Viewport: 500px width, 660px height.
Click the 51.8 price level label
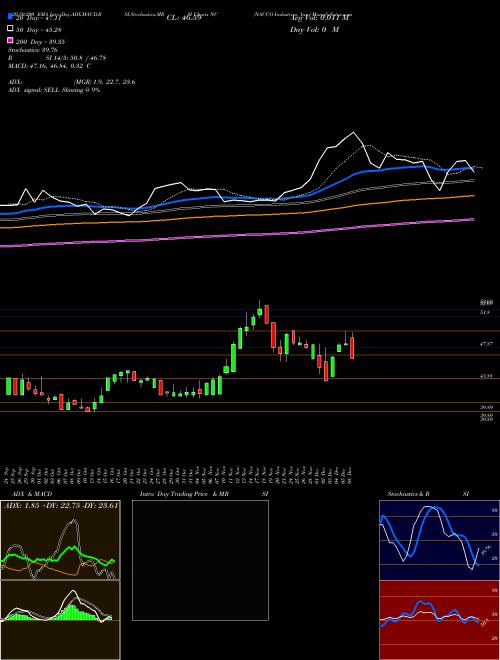[485, 312]
